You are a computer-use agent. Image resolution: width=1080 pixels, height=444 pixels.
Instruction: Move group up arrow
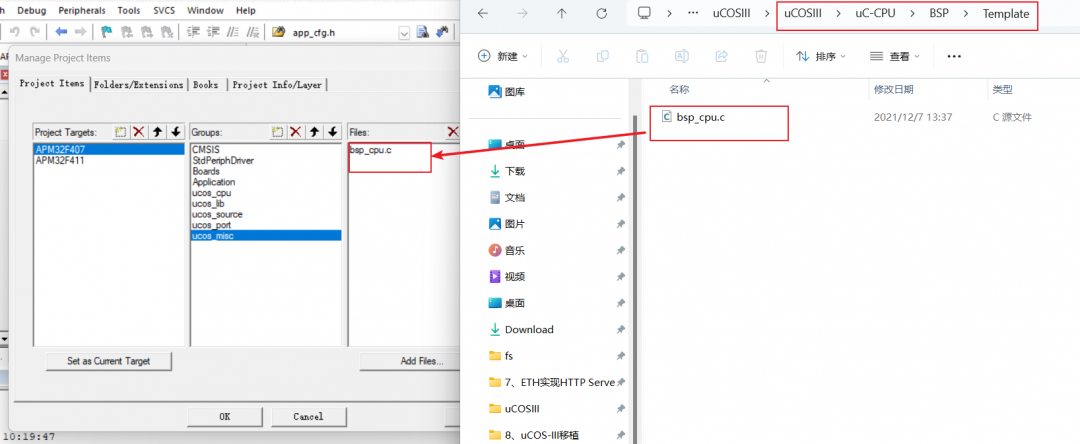tap(314, 131)
